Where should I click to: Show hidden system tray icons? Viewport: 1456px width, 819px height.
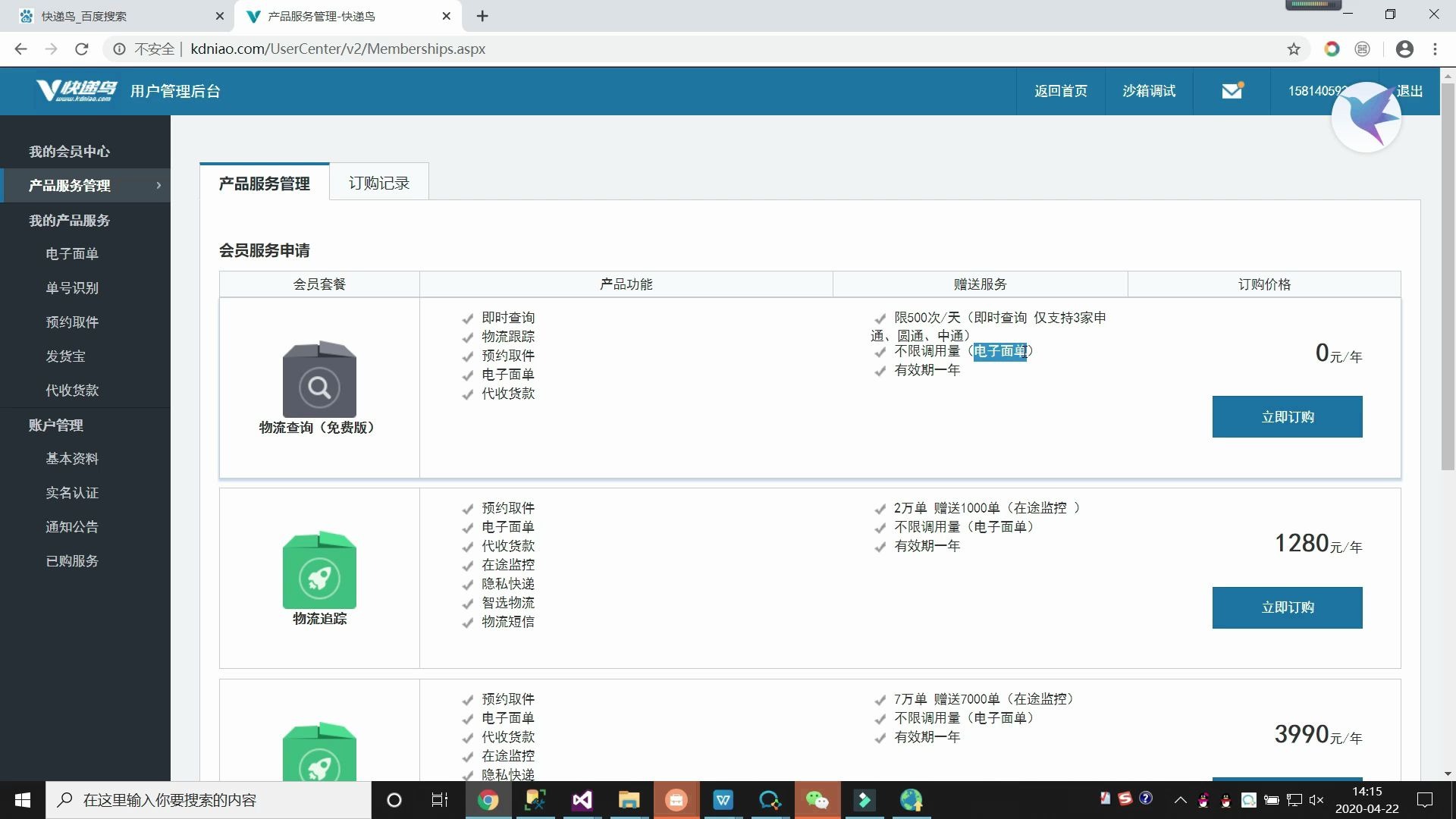click(x=1180, y=800)
